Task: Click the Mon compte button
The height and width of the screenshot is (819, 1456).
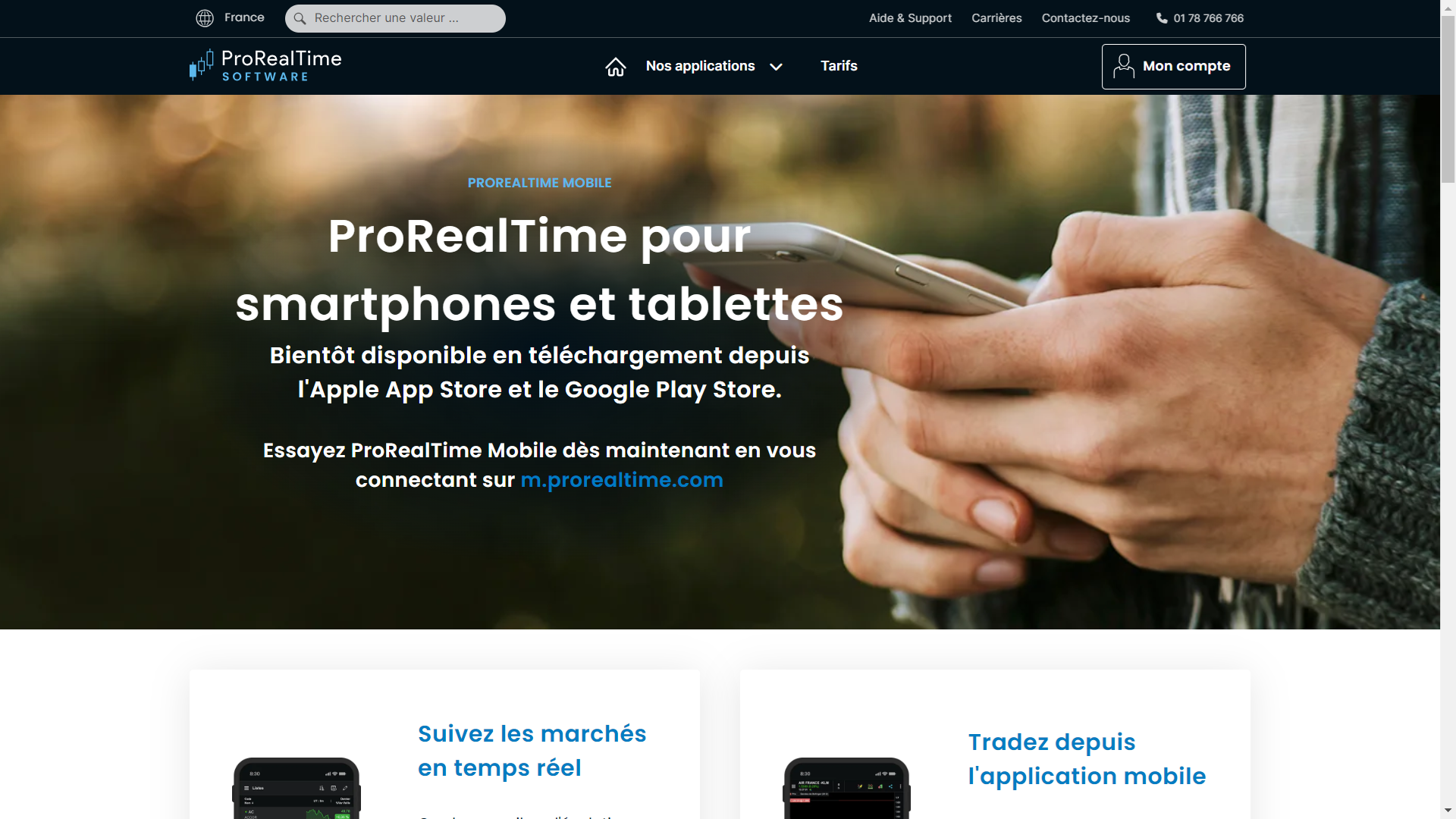Action: pyautogui.click(x=1173, y=67)
